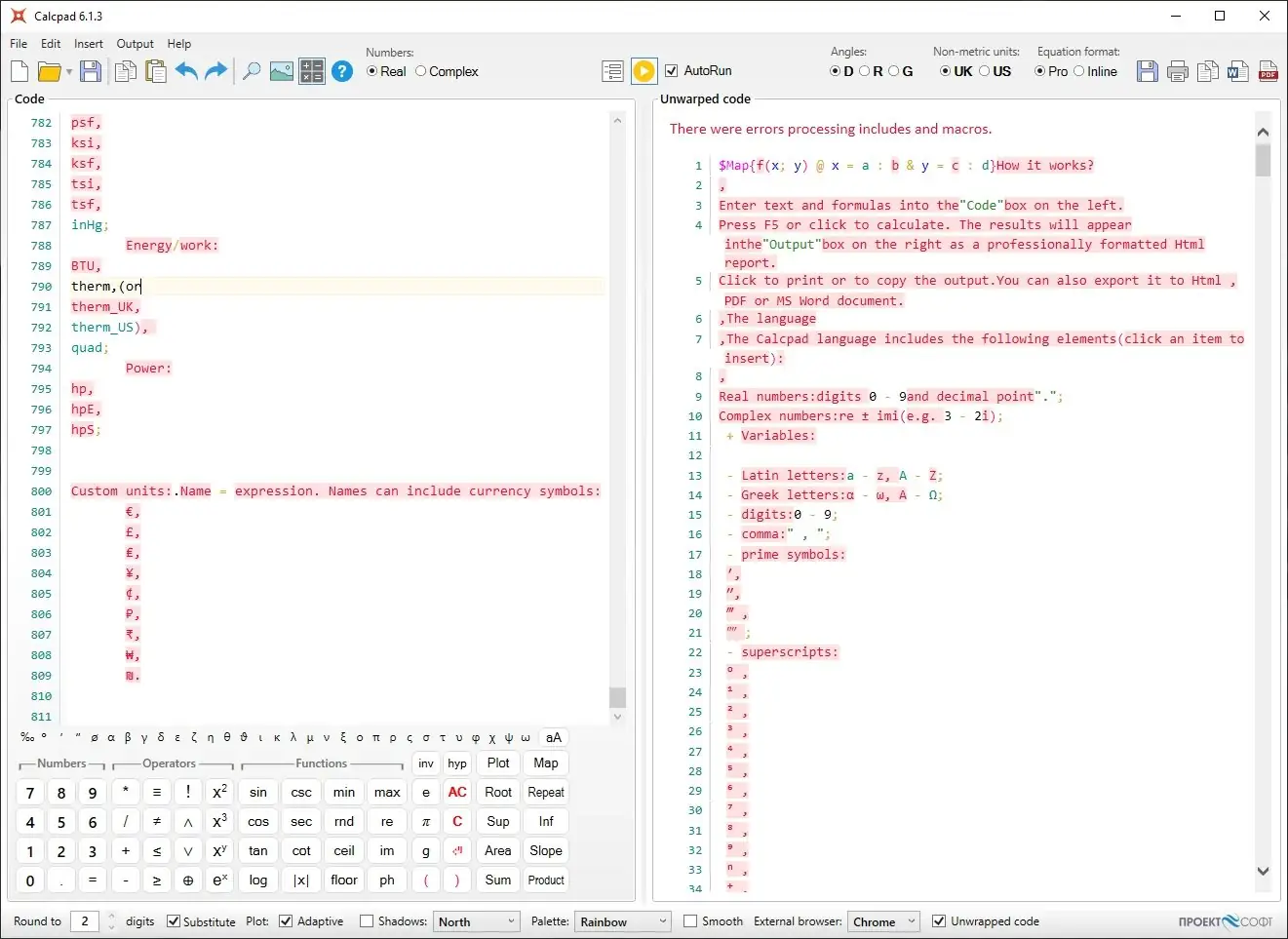The height and width of the screenshot is (939, 1288).
Task: Click the Unwarped code scroll down arrow
Action: 1264,872
